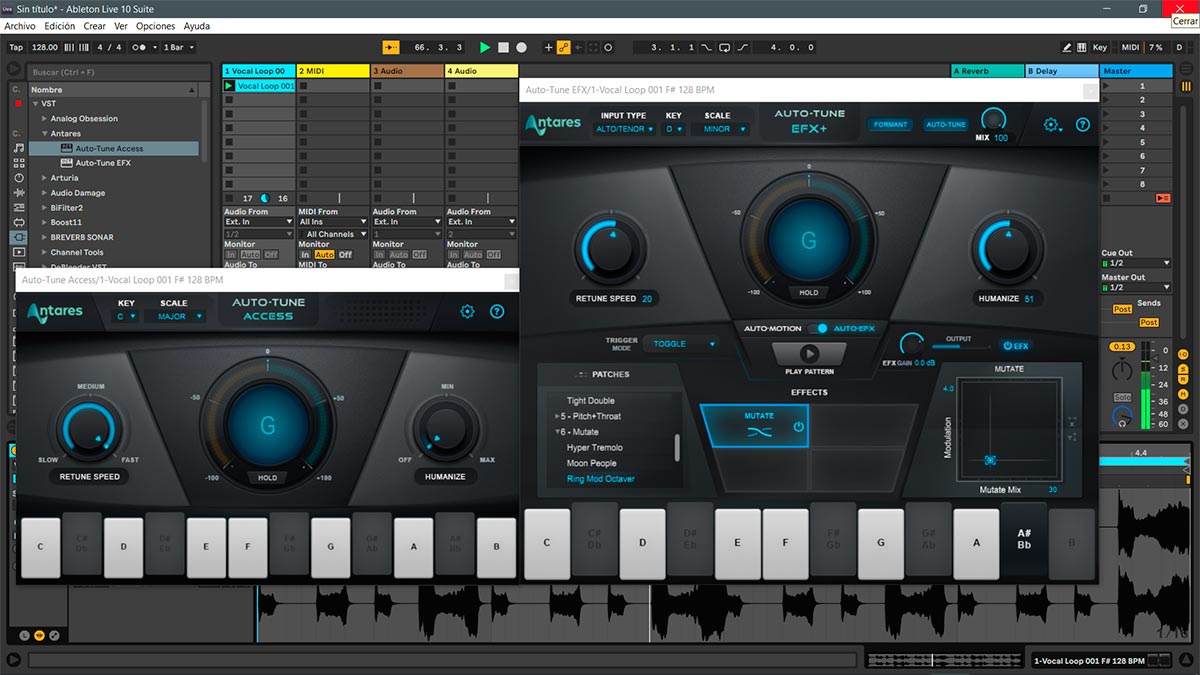Set MIDI track Monitor to In

pyautogui.click(x=306, y=255)
